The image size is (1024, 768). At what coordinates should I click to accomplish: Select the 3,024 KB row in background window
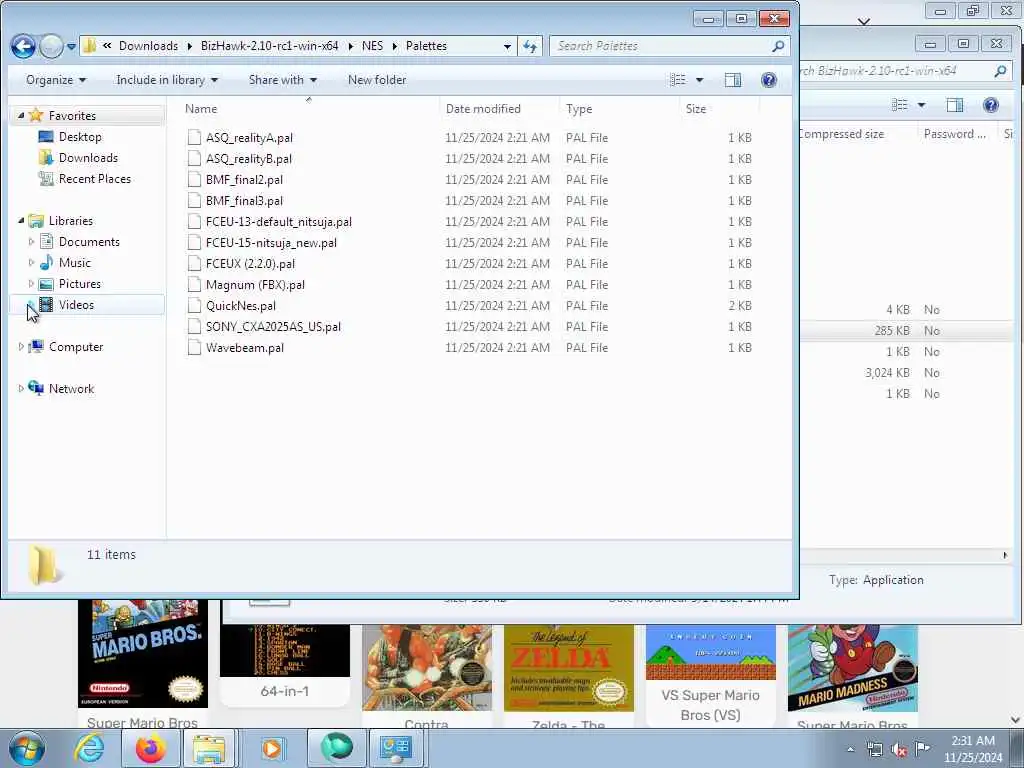pos(908,372)
